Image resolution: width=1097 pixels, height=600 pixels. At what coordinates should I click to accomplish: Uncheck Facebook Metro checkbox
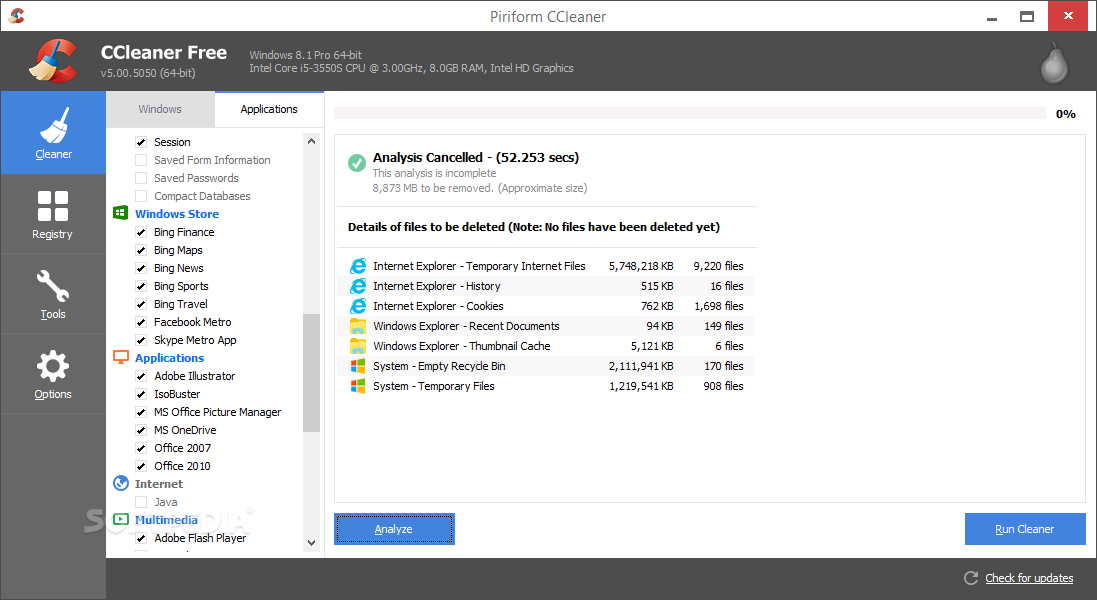(141, 322)
